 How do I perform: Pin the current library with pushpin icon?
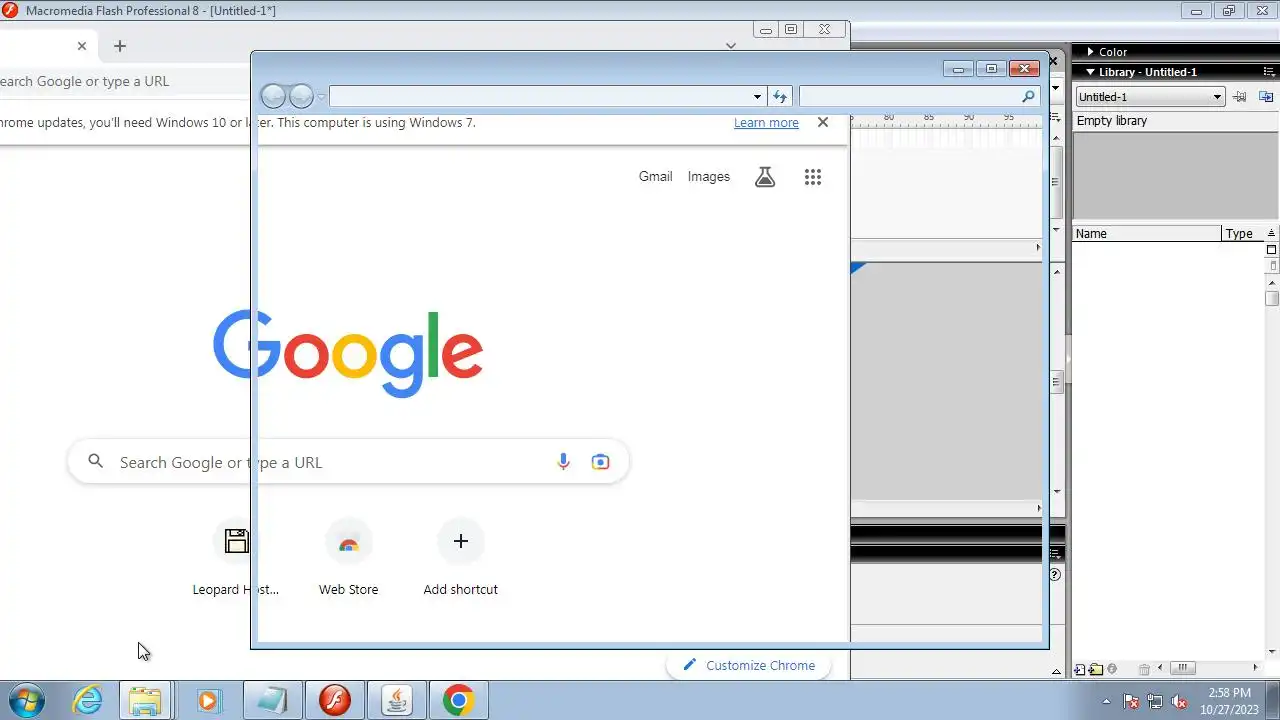click(1240, 97)
